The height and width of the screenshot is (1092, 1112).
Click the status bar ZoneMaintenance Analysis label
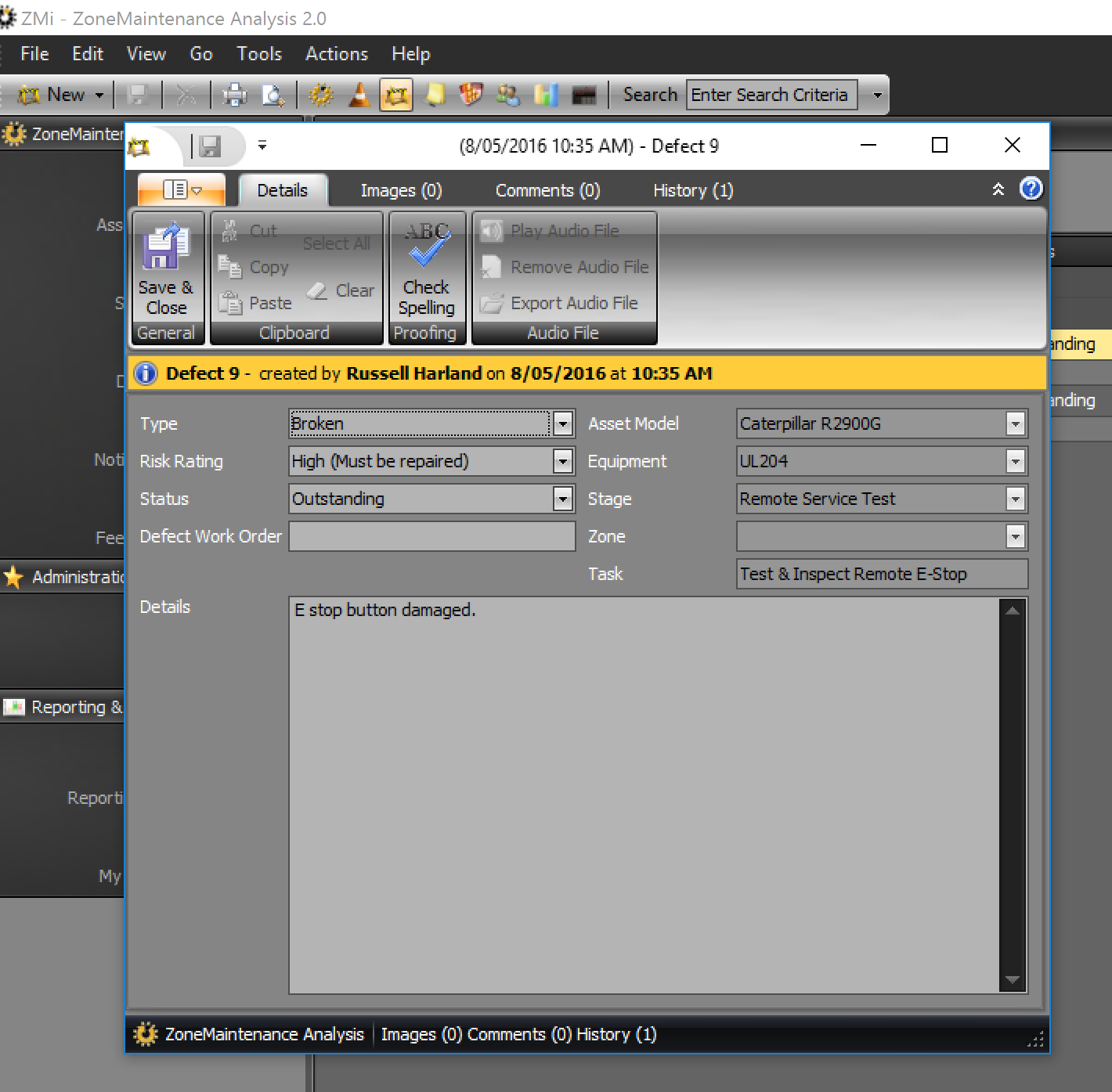pyautogui.click(x=264, y=1035)
